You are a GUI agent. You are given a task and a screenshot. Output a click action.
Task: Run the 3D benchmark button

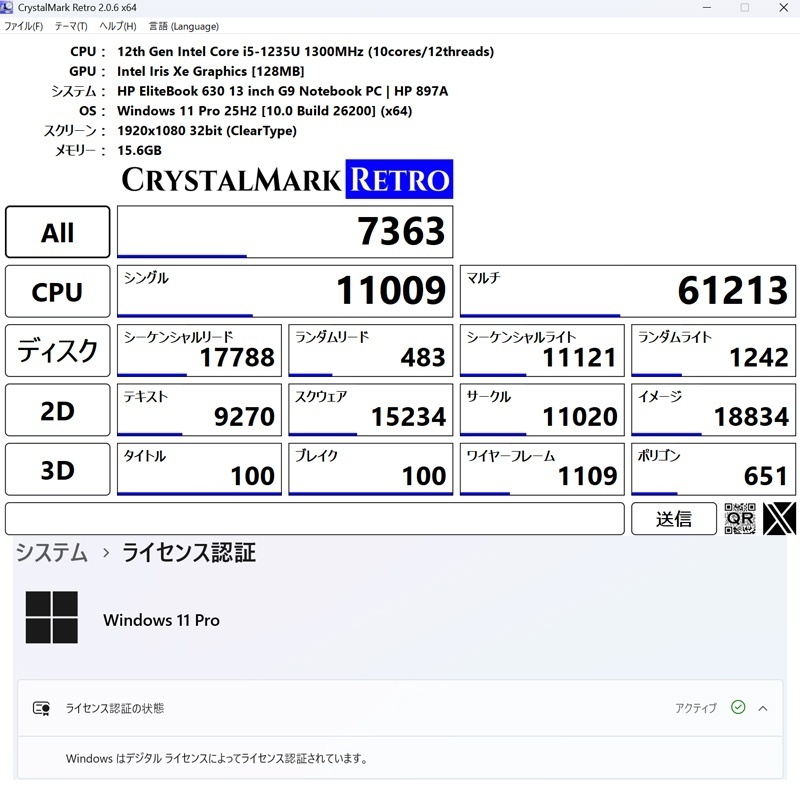58,469
